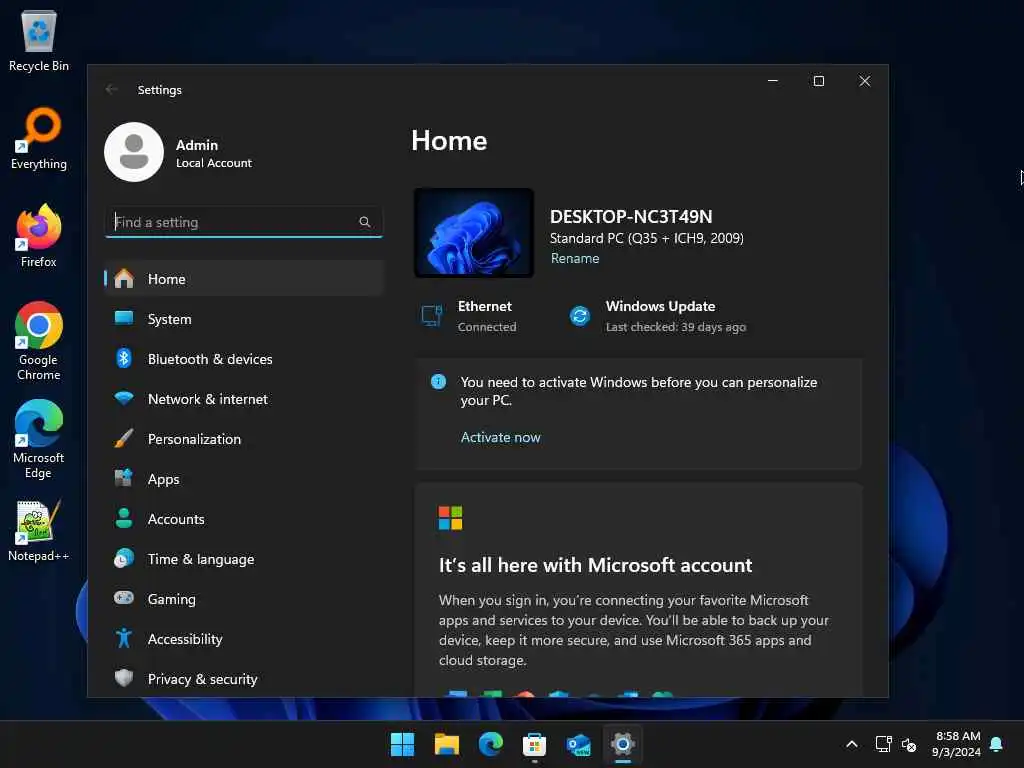1024x768 pixels.
Task: Open Microsoft Store from taskbar
Action: coord(534,744)
